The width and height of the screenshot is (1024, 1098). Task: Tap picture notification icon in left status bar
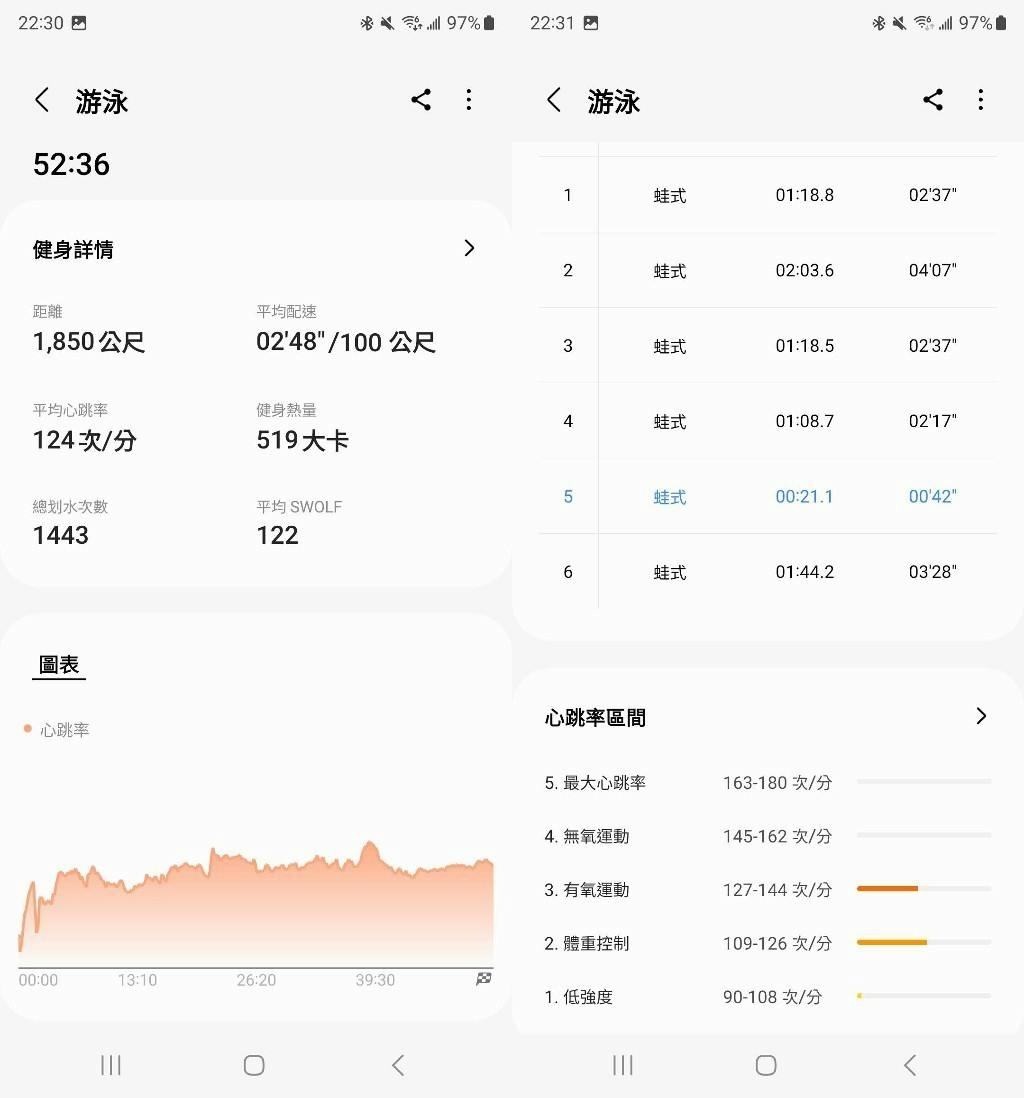point(79,23)
